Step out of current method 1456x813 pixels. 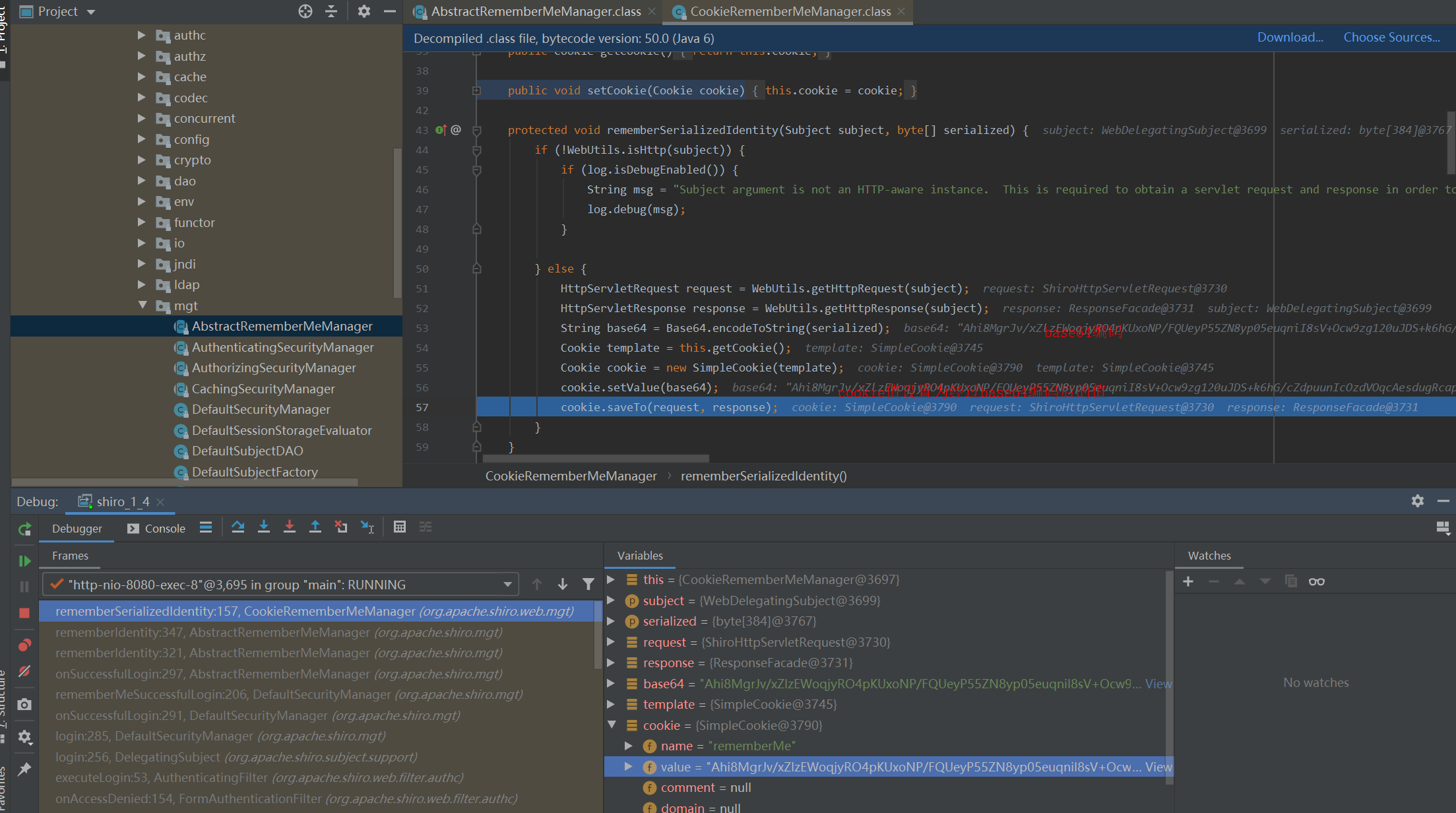315,527
